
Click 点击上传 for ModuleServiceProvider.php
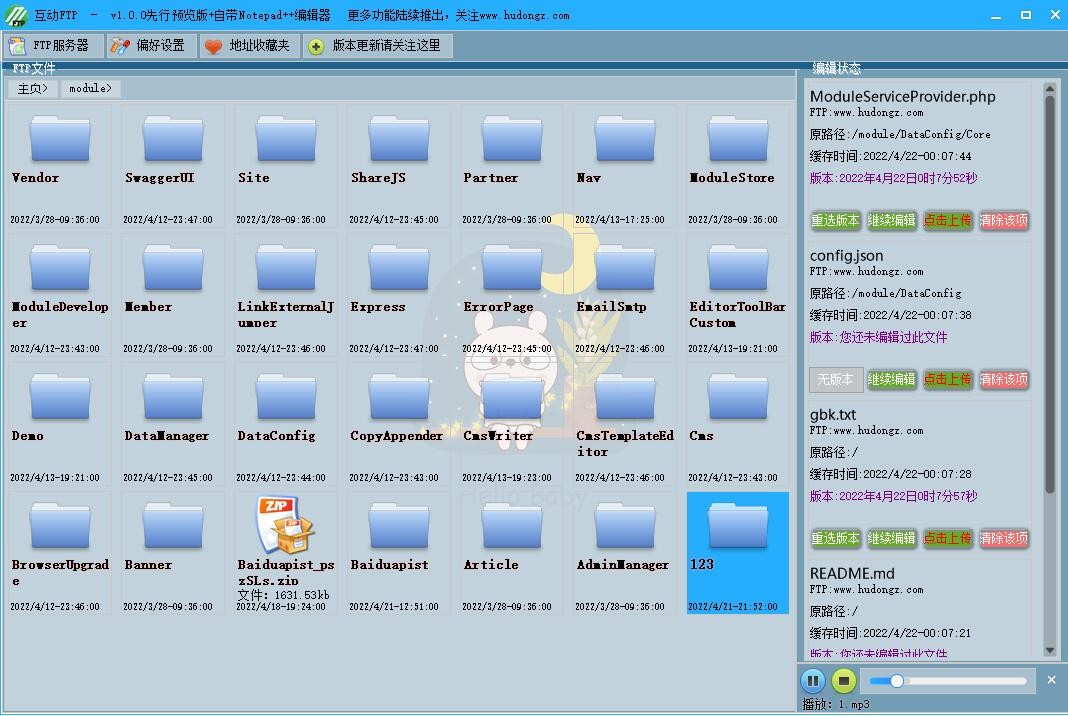pyautogui.click(x=948, y=220)
